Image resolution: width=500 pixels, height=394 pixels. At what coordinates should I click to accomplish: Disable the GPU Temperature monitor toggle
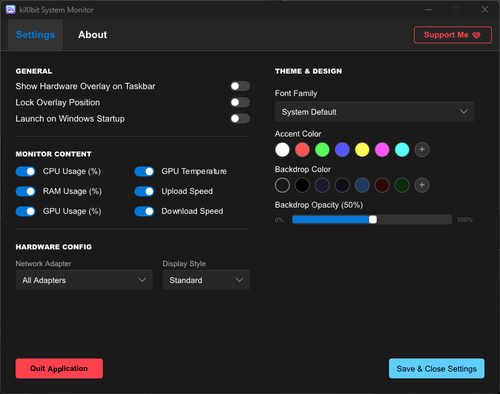[x=144, y=171]
